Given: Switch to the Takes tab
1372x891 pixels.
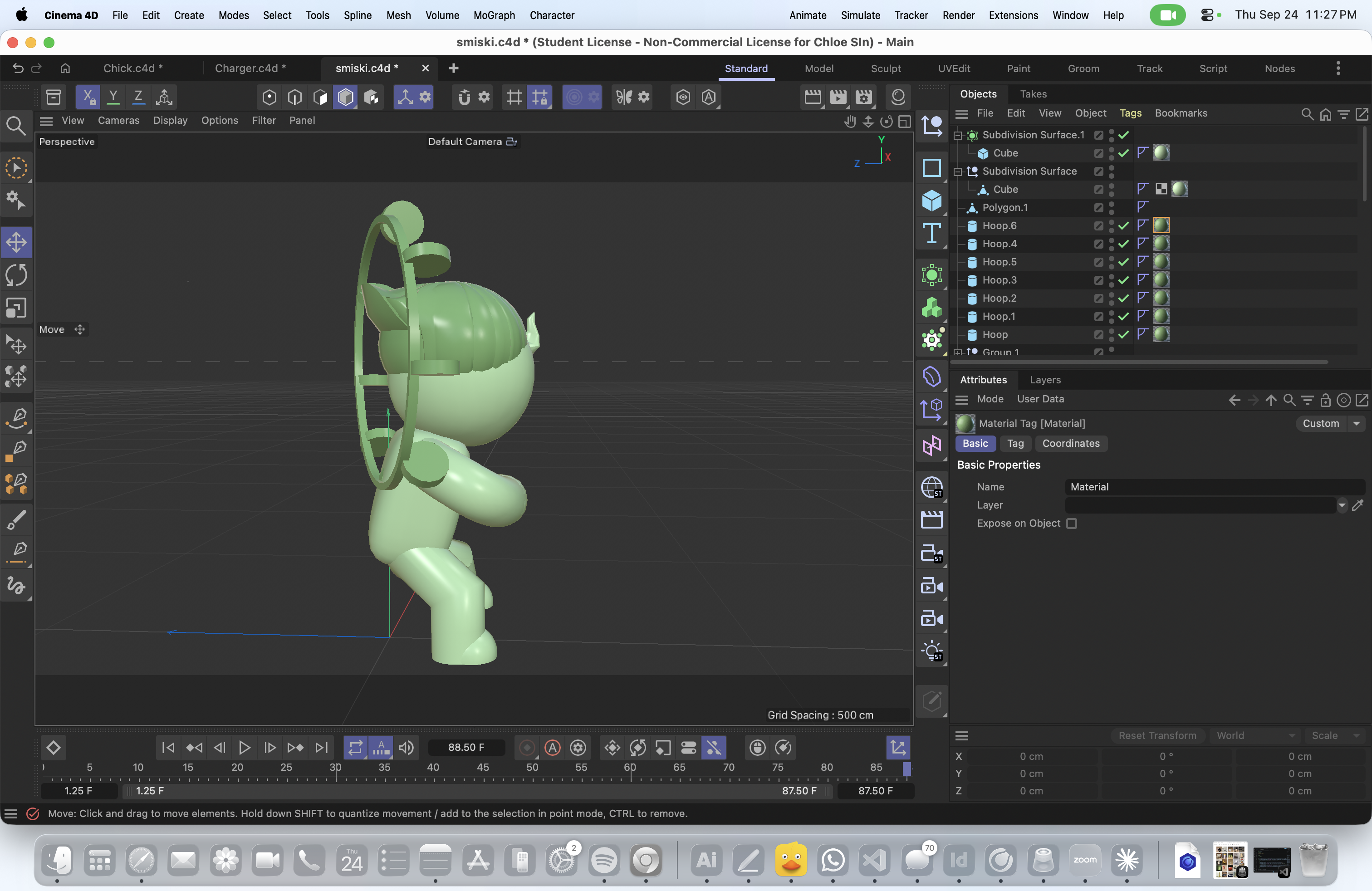Looking at the screenshot, I should pos(1033,94).
